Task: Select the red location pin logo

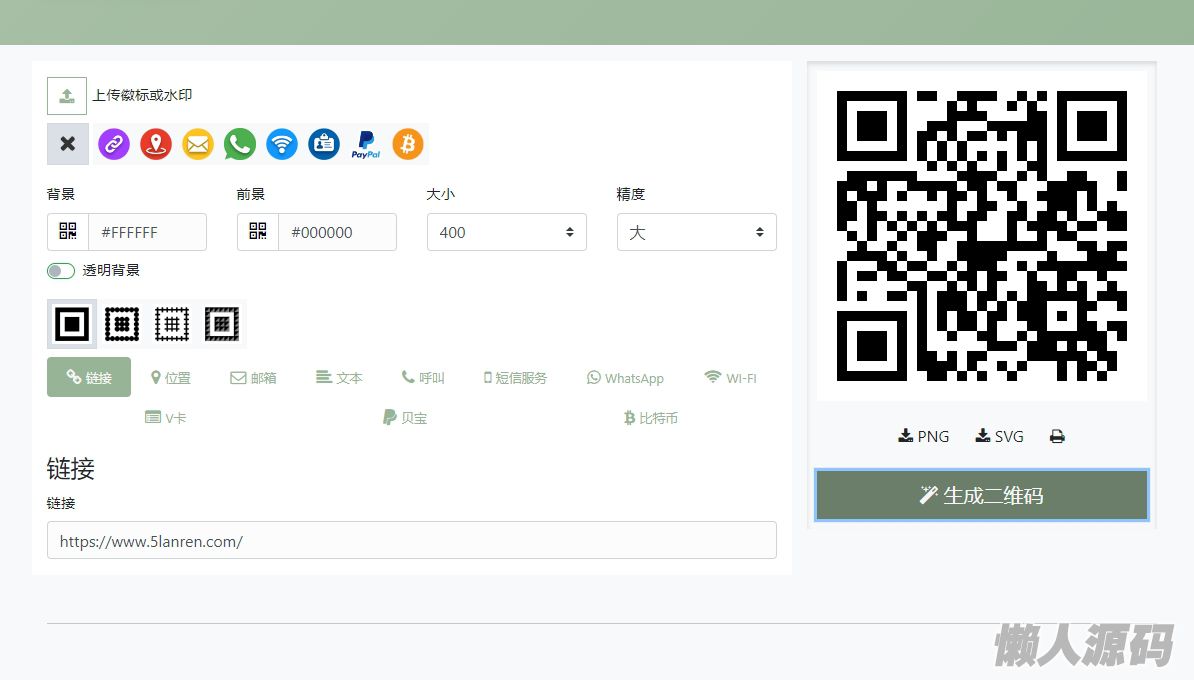Action: [155, 144]
